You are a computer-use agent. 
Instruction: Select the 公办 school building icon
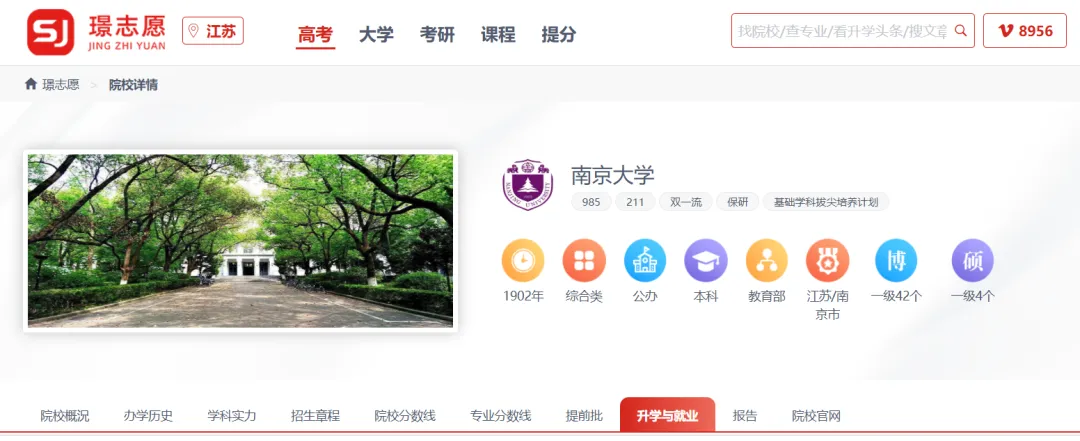point(645,260)
